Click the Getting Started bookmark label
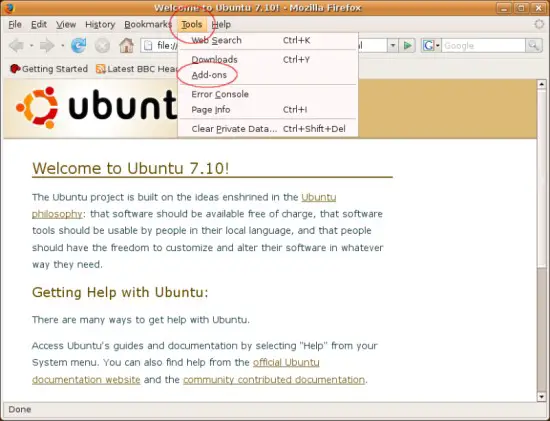Viewport: 550px width, 421px height. (55, 69)
